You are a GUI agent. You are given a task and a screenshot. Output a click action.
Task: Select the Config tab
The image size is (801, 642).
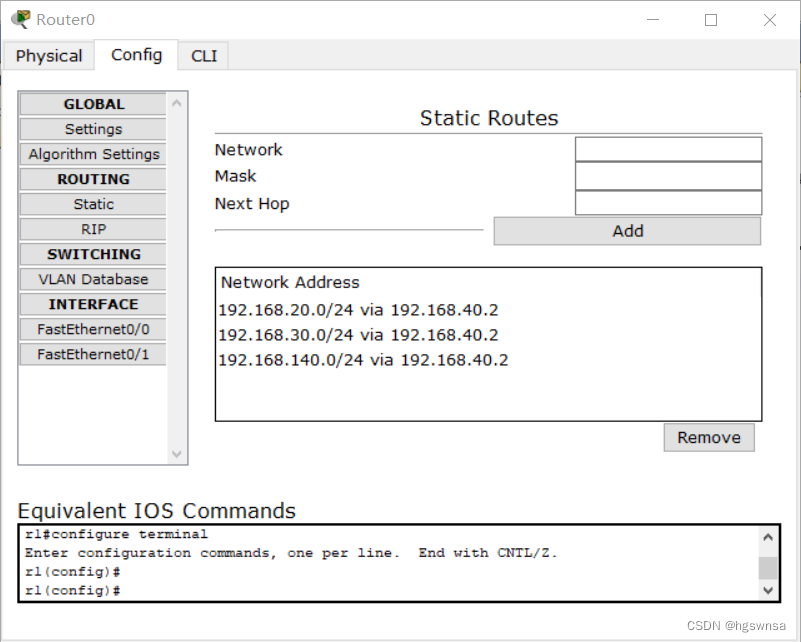[137, 55]
